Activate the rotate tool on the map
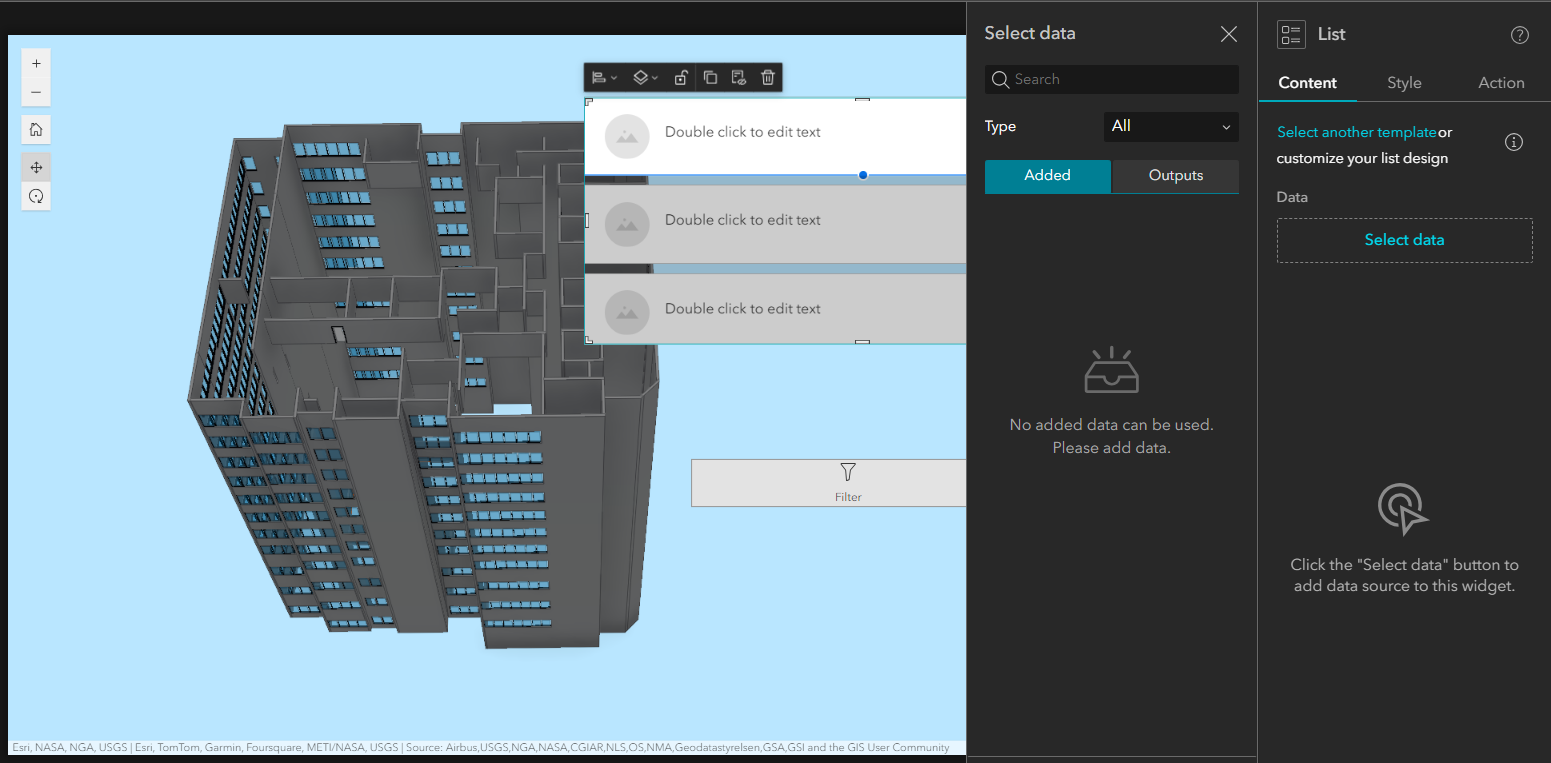Viewport: 1551px width, 763px height. (x=36, y=196)
